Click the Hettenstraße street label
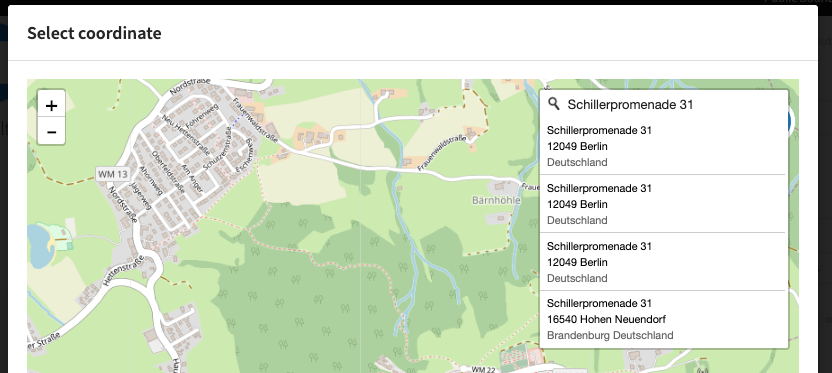Viewport: 832px width, 373px height. (123, 271)
